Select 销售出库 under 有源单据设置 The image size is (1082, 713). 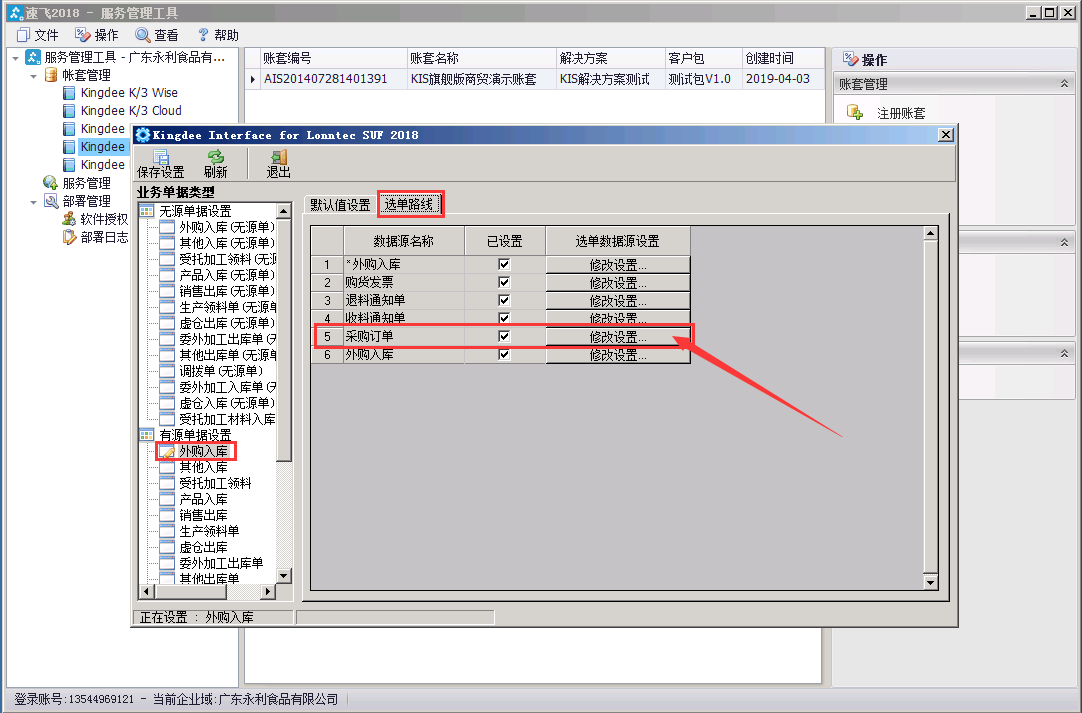[x=203, y=515]
